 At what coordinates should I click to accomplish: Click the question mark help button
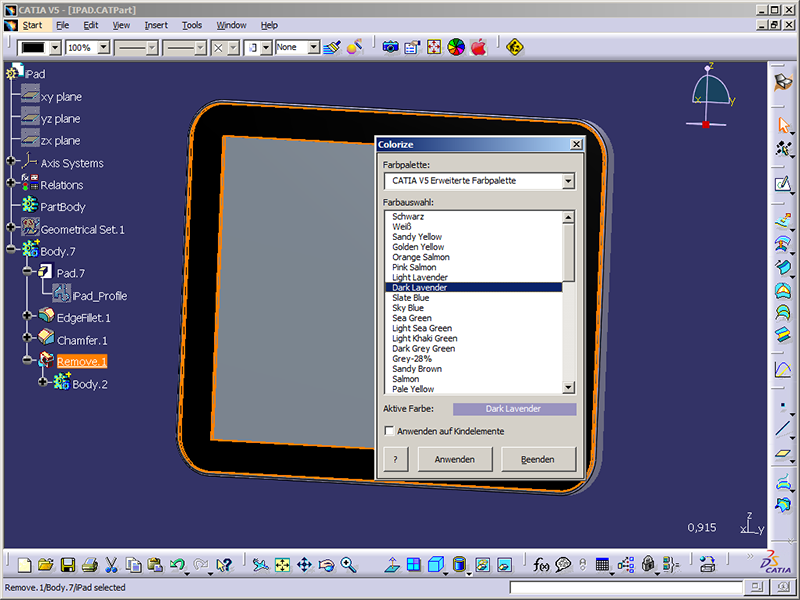pos(395,459)
